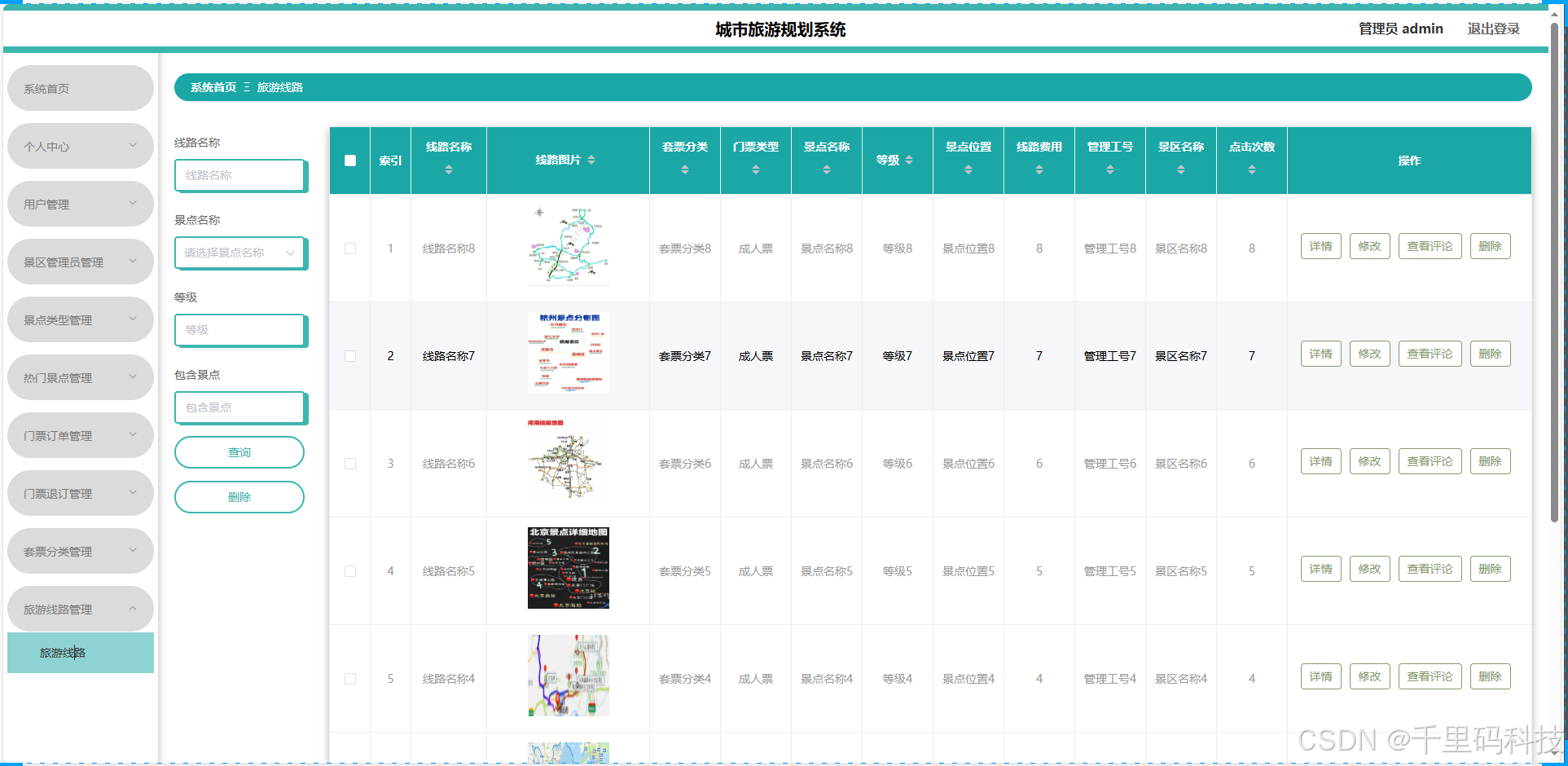This screenshot has width=1568, height=766.
Task: Sort by 管理工号 column arrows
Action: pos(1110,169)
